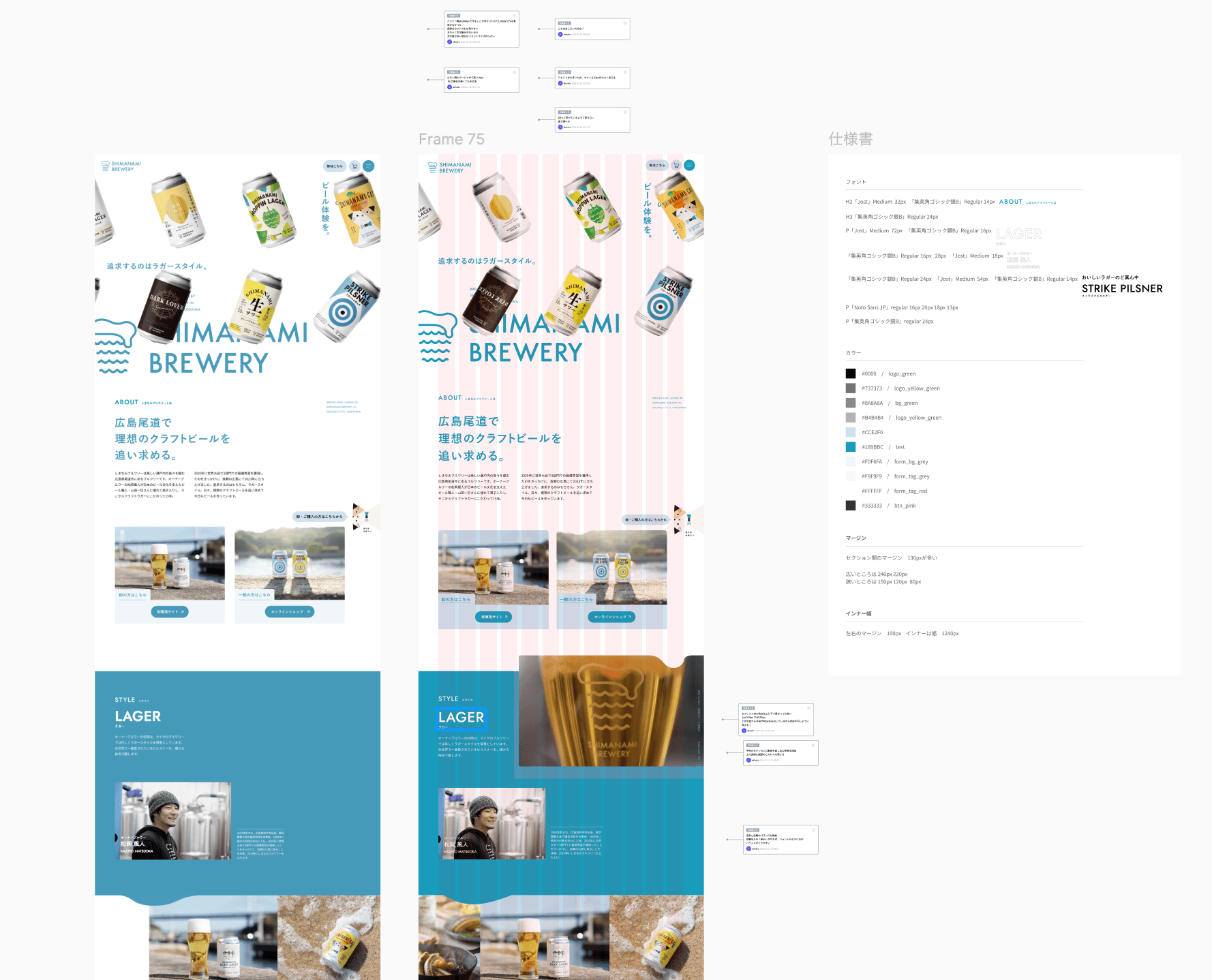
Task: Click the 卸専用サイト button in Frame 75
Action: [x=494, y=617]
